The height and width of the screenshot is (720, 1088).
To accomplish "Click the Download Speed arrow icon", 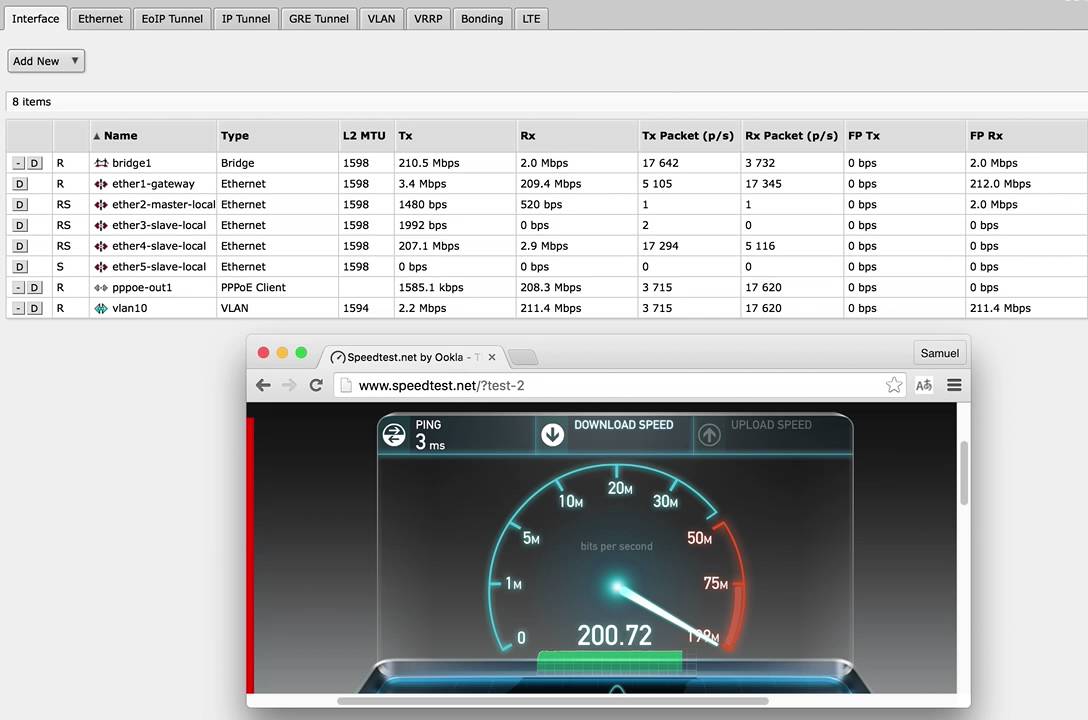I will [552, 435].
